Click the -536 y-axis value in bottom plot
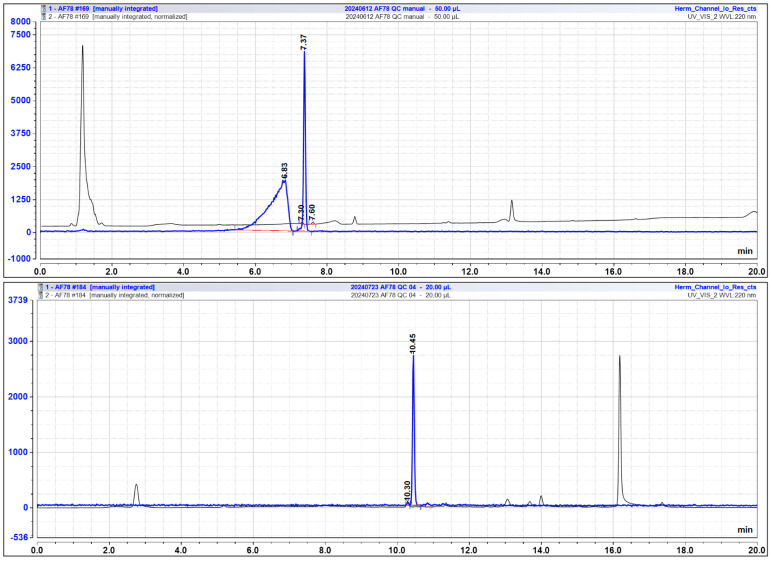Screen dimensions: 772x561 tap(18, 537)
